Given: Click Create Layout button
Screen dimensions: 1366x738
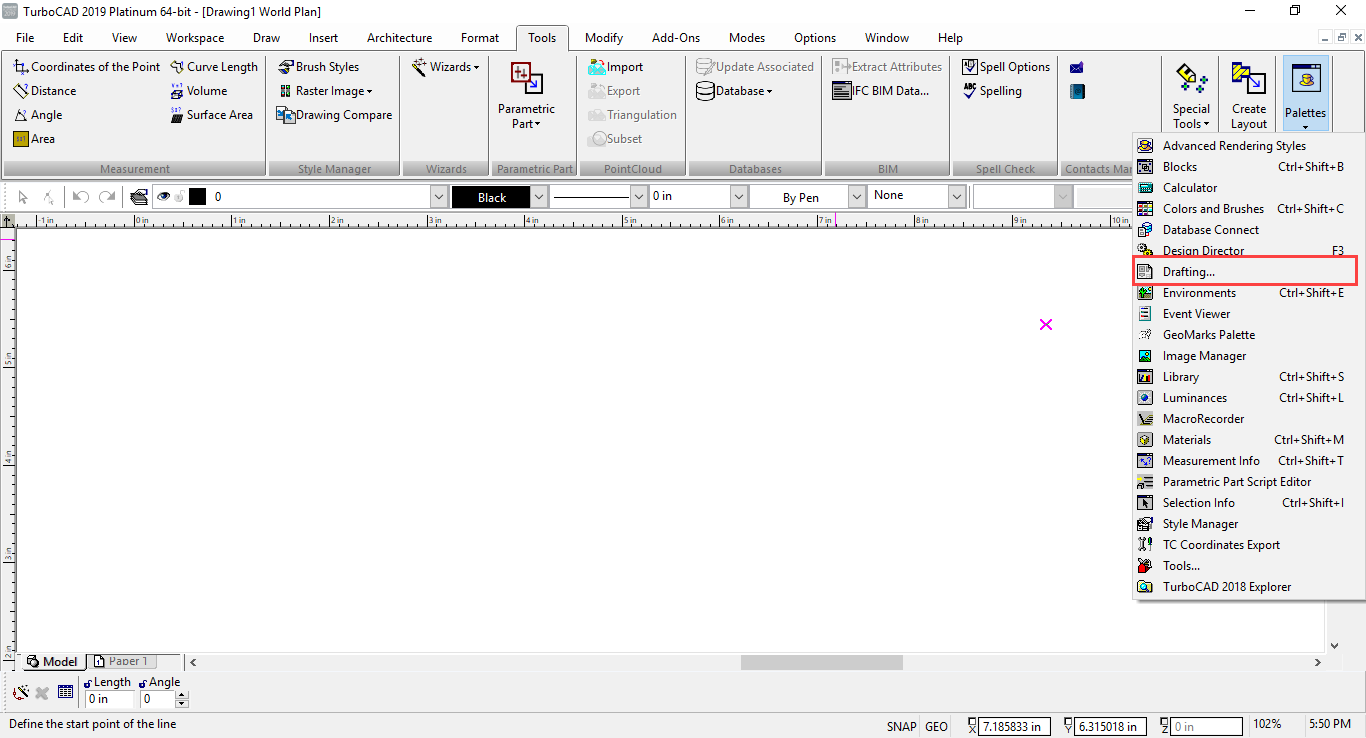Looking at the screenshot, I should coord(1248,96).
